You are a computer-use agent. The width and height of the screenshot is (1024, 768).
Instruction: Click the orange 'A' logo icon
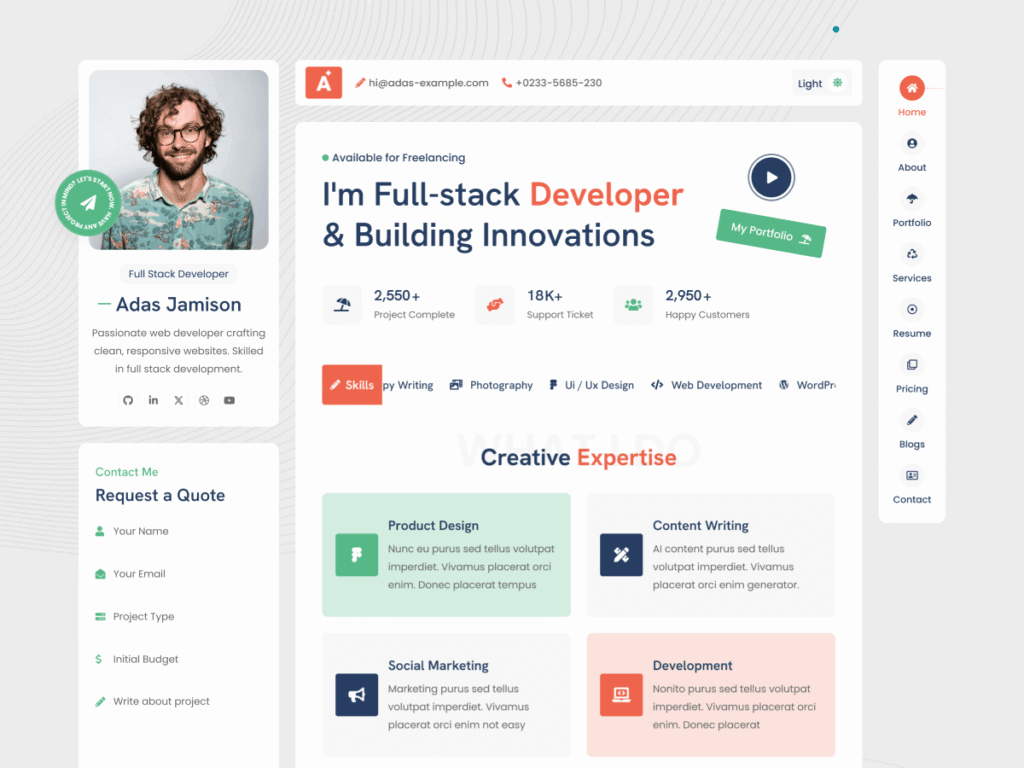click(x=322, y=82)
